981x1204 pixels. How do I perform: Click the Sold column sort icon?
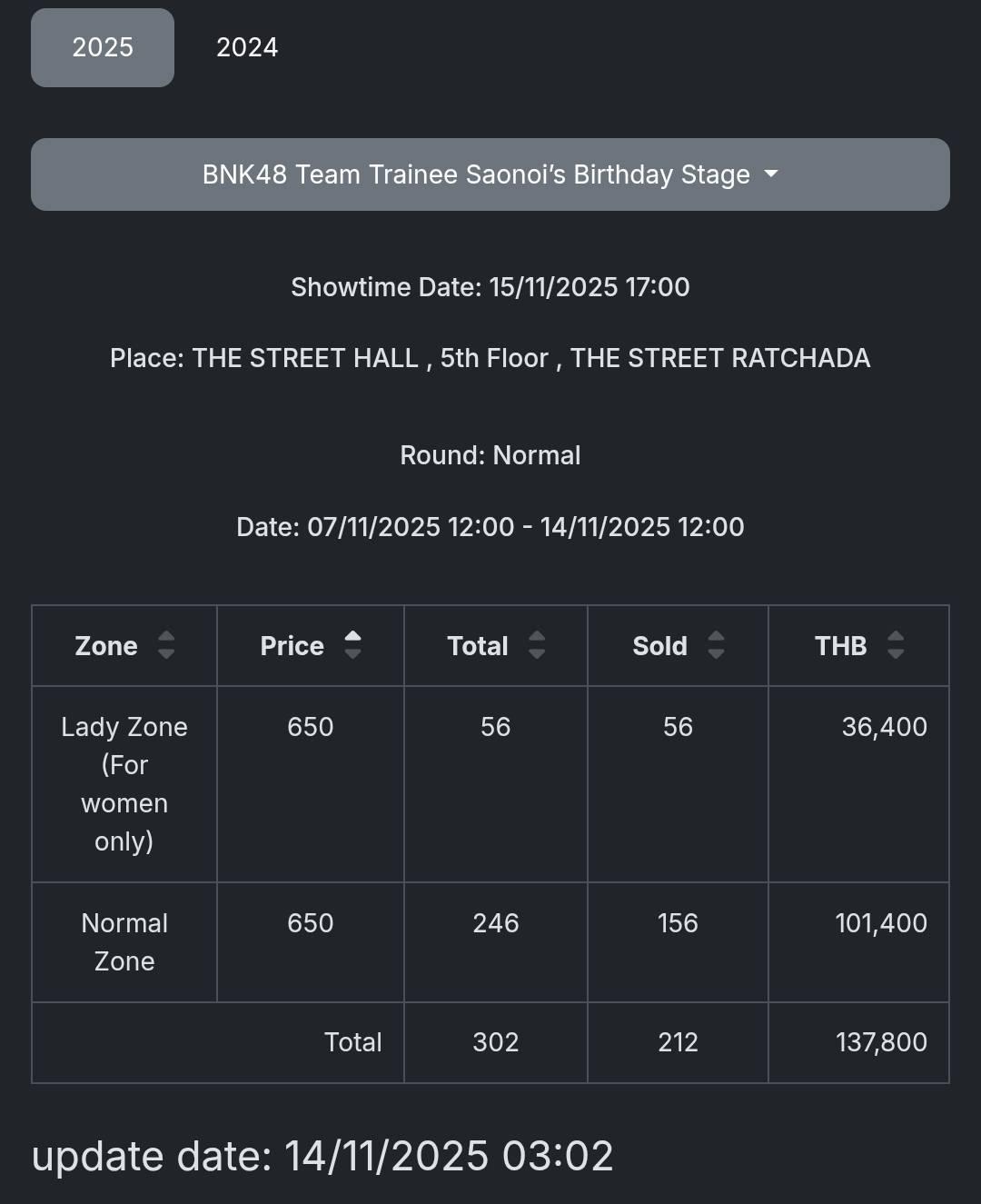716,645
